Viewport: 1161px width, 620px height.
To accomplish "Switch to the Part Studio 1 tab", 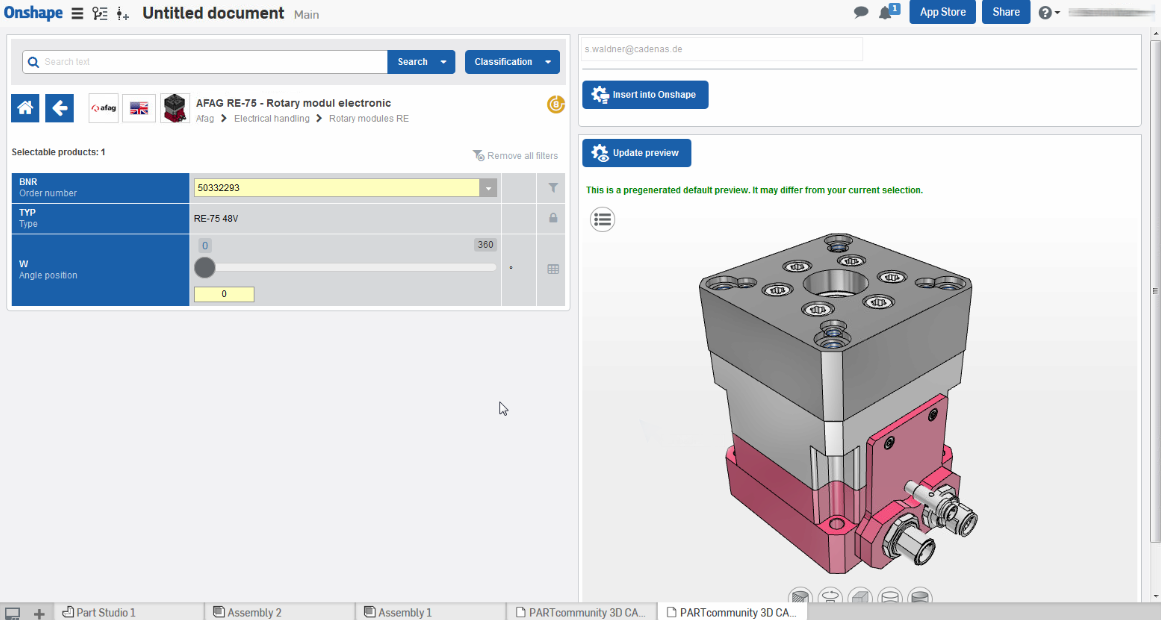I will [x=100, y=612].
